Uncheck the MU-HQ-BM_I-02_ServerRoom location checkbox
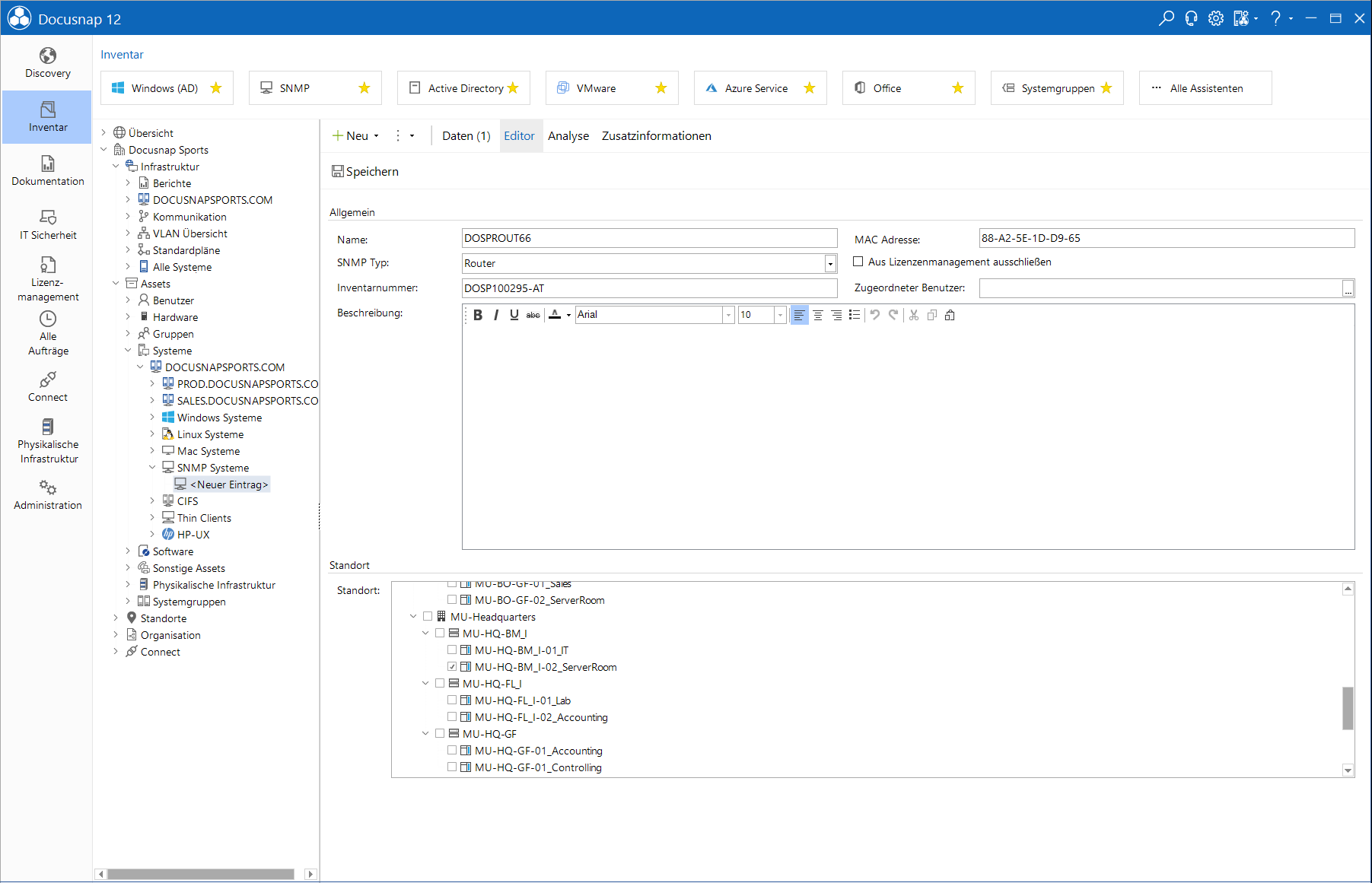1372x883 pixels. coord(452,667)
